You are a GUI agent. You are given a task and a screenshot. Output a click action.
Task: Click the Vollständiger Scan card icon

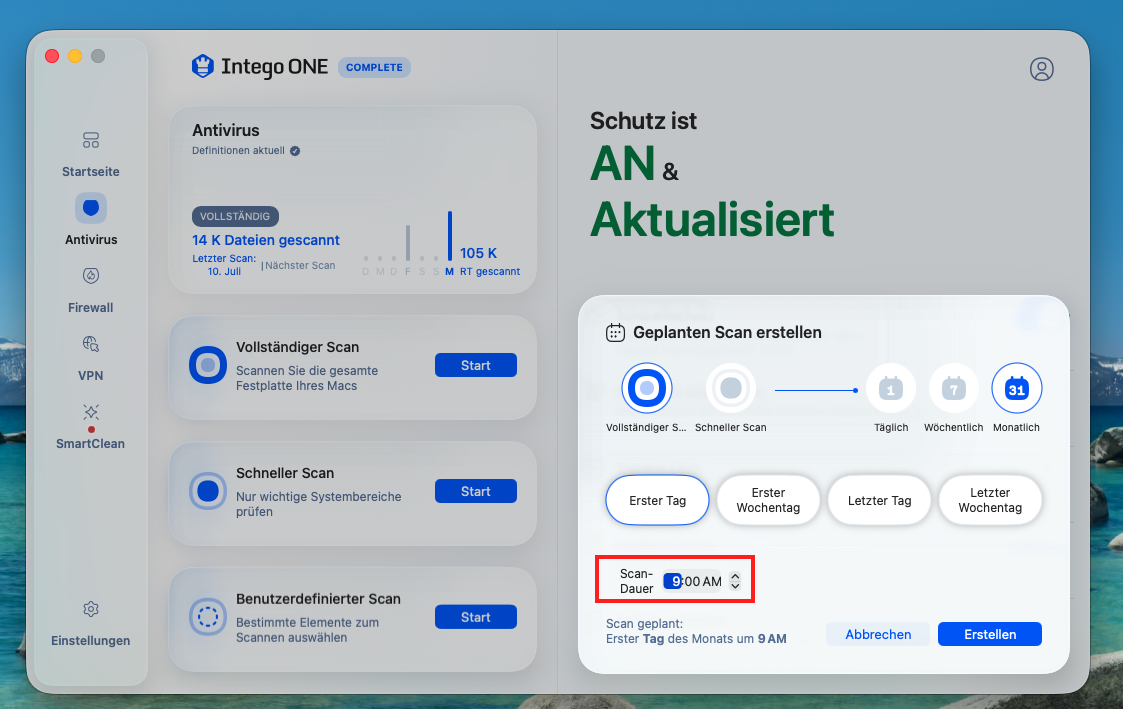coord(208,365)
